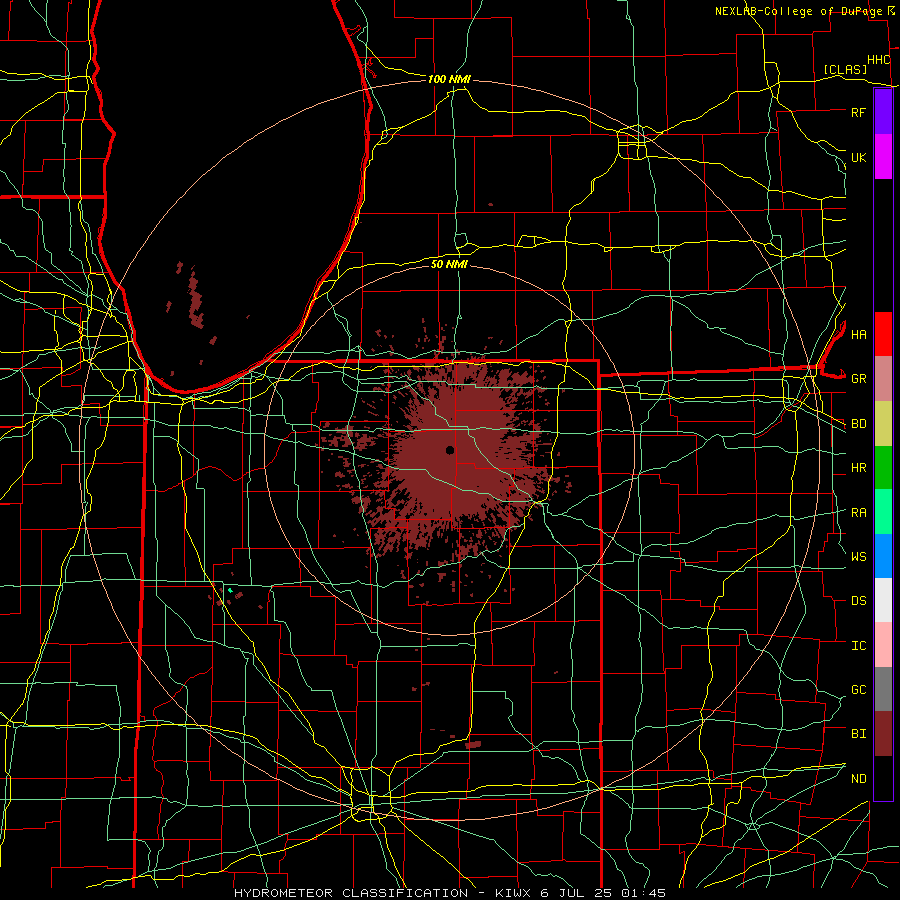Image resolution: width=900 pixels, height=900 pixels.
Task: Click the light pink IC legend swatch
Action: click(x=883, y=645)
